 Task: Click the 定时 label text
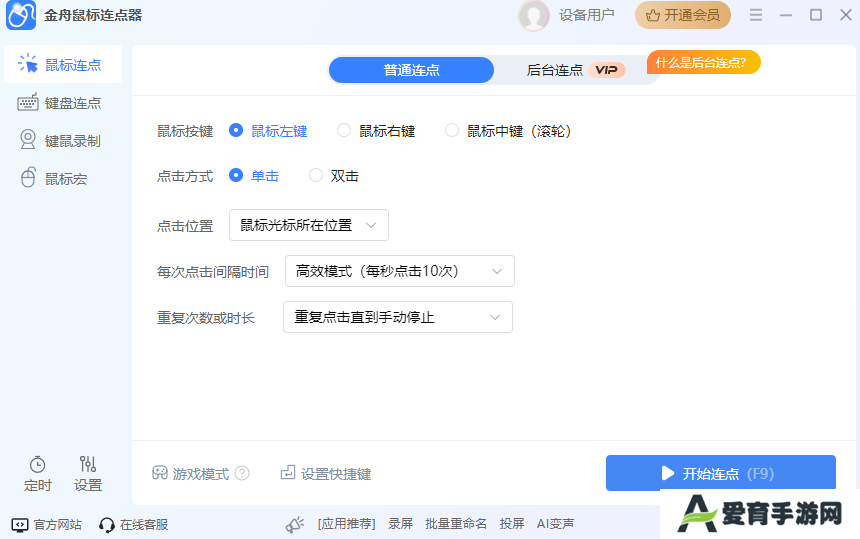point(38,485)
